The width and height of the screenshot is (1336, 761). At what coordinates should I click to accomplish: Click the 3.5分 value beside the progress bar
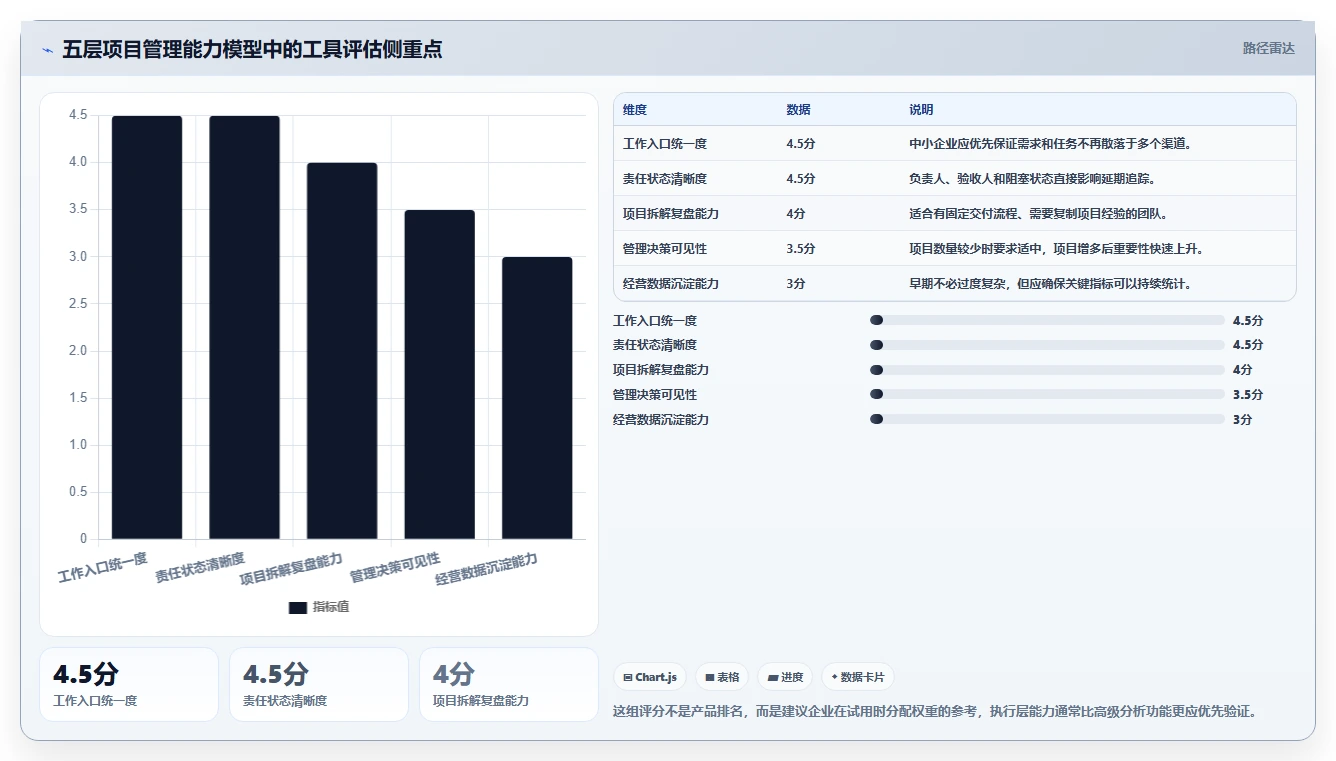tap(1248, 395)
